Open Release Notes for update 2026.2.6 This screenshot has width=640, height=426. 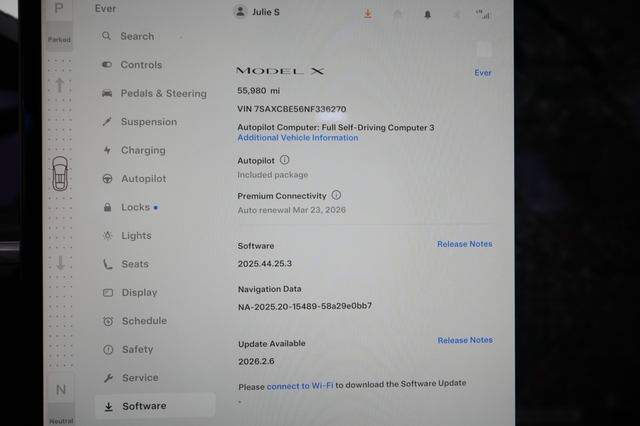[465, 340]
